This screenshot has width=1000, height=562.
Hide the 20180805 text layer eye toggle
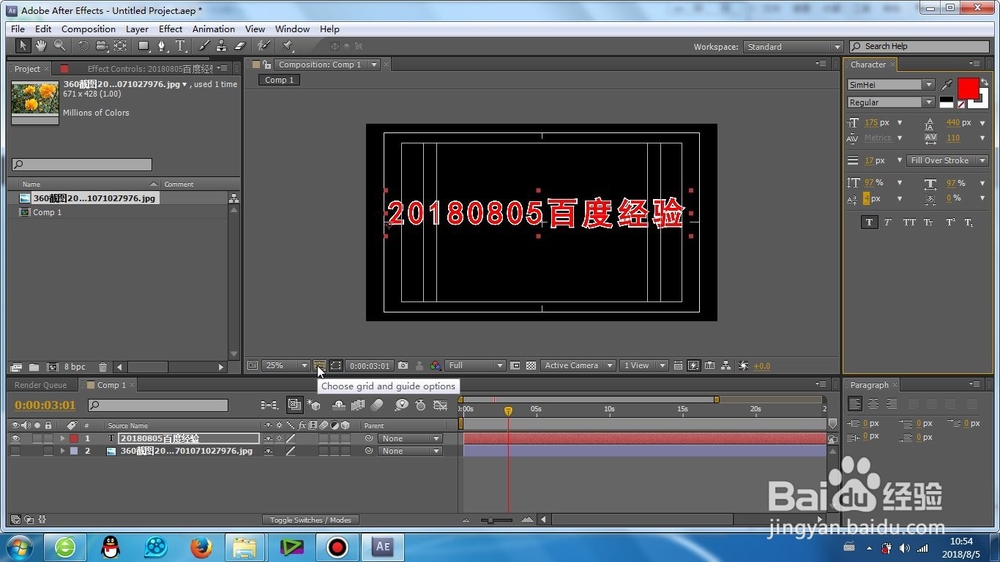(x=15, y=438)
